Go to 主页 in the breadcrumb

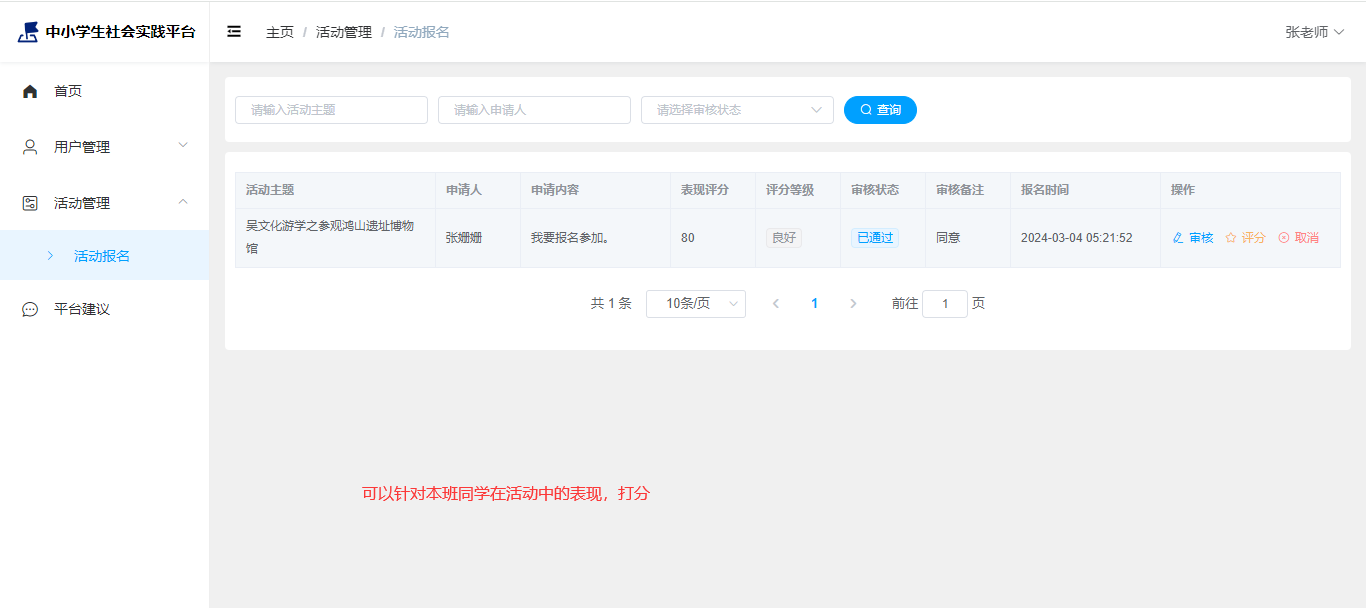(x=280, y=32)
